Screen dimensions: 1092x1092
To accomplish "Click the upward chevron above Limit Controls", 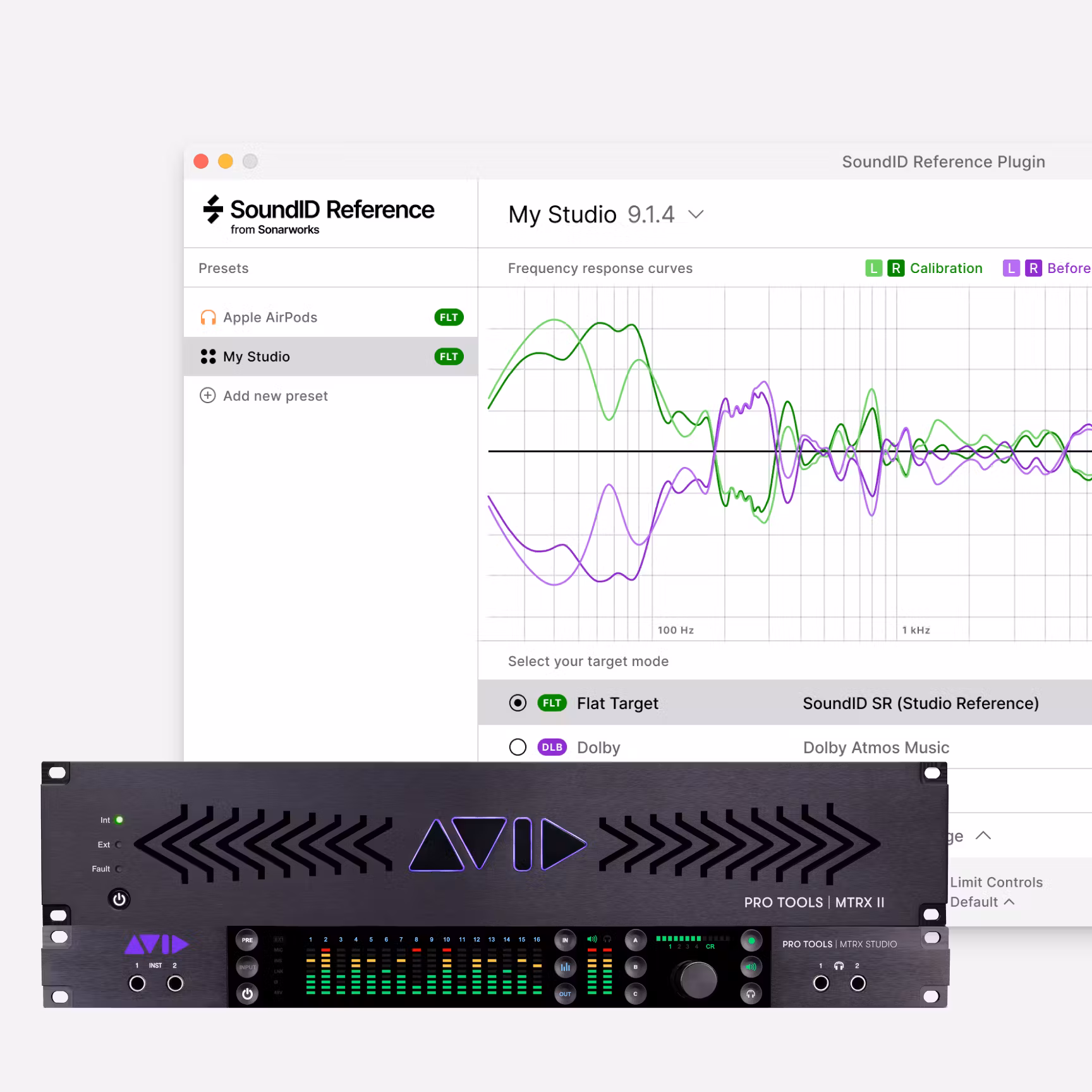I will click(x=983, y=835).
